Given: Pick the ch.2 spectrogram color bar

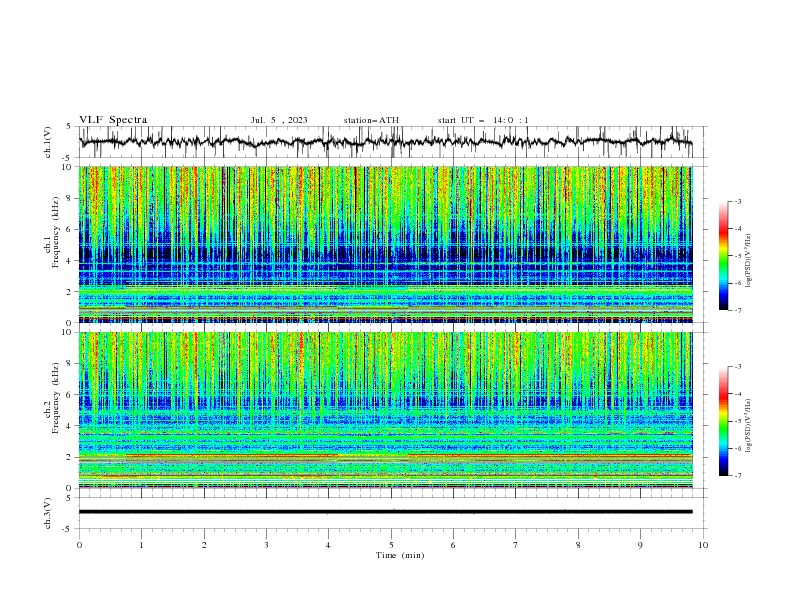Looking at the screenshot, I should (724, 421).
